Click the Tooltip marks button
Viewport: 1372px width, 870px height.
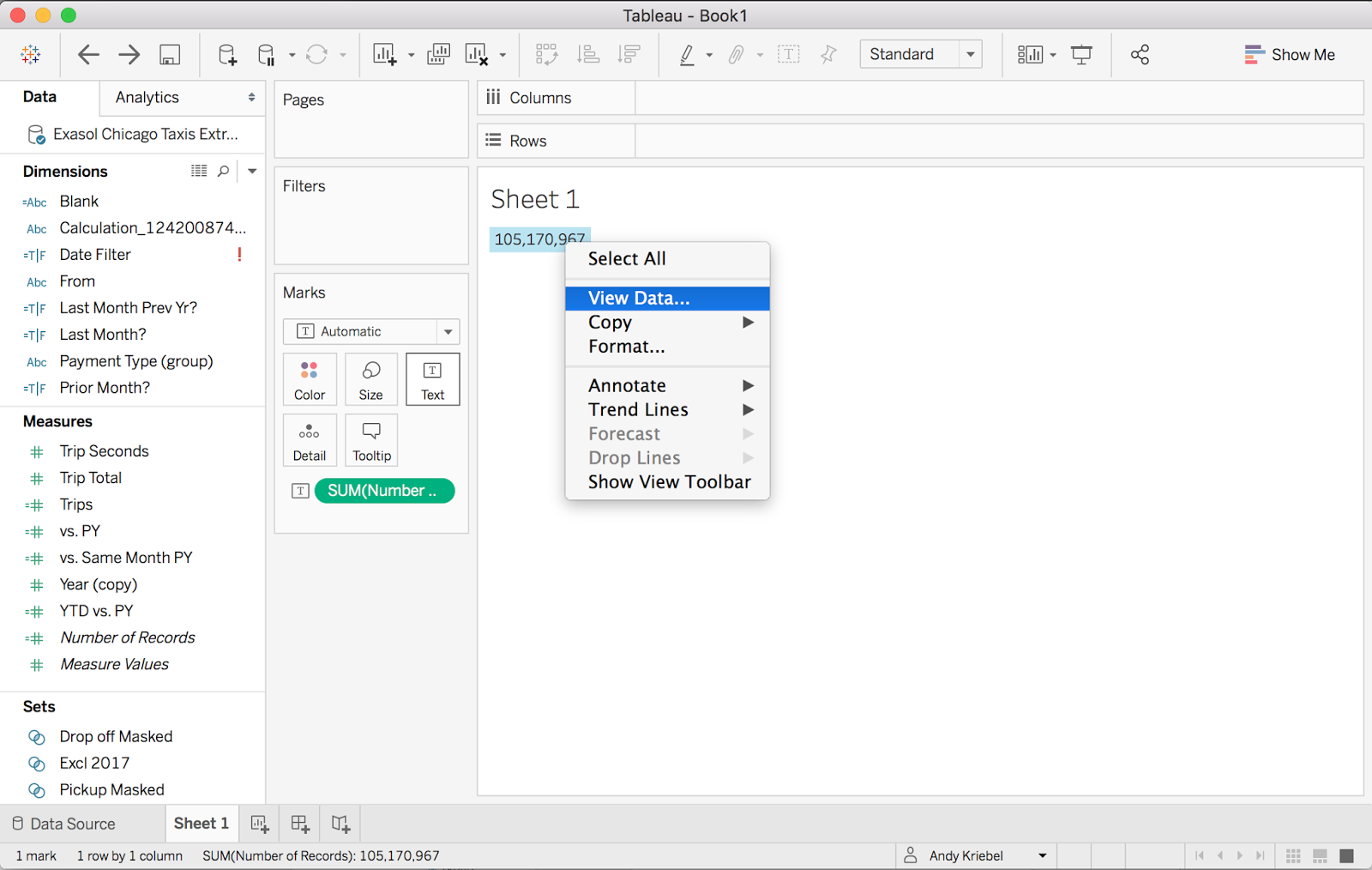(x=371, y=440)
